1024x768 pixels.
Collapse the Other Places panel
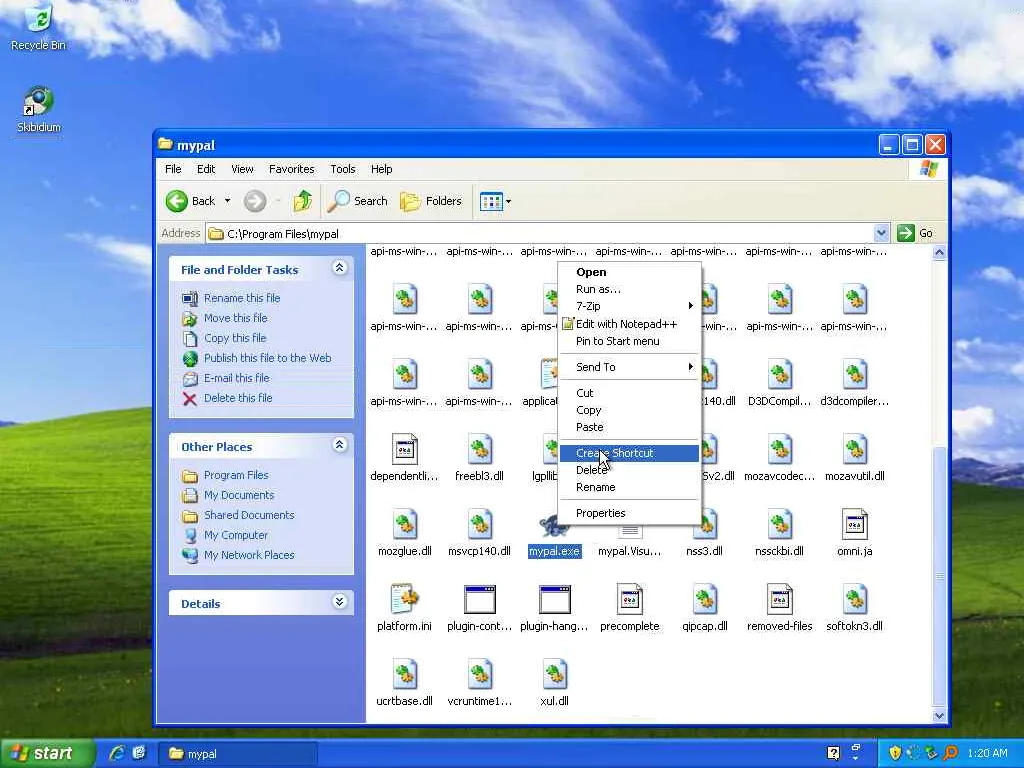coord(339,445)
